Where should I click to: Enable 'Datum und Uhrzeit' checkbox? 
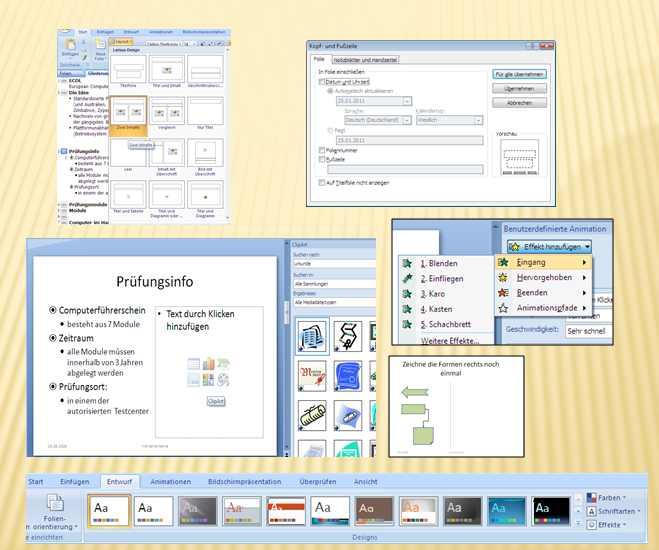pos(322,82)
